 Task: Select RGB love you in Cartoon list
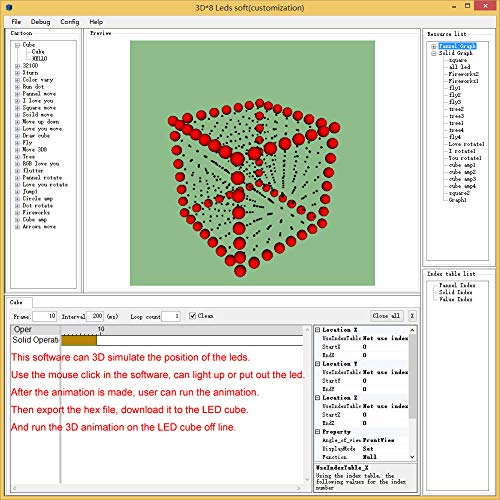(41, 164)
